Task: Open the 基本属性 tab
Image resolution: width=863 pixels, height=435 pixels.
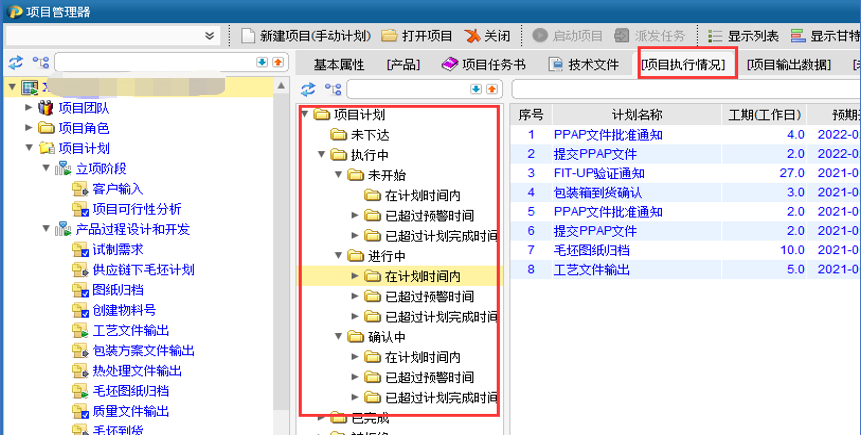Action: pos(338,64)
